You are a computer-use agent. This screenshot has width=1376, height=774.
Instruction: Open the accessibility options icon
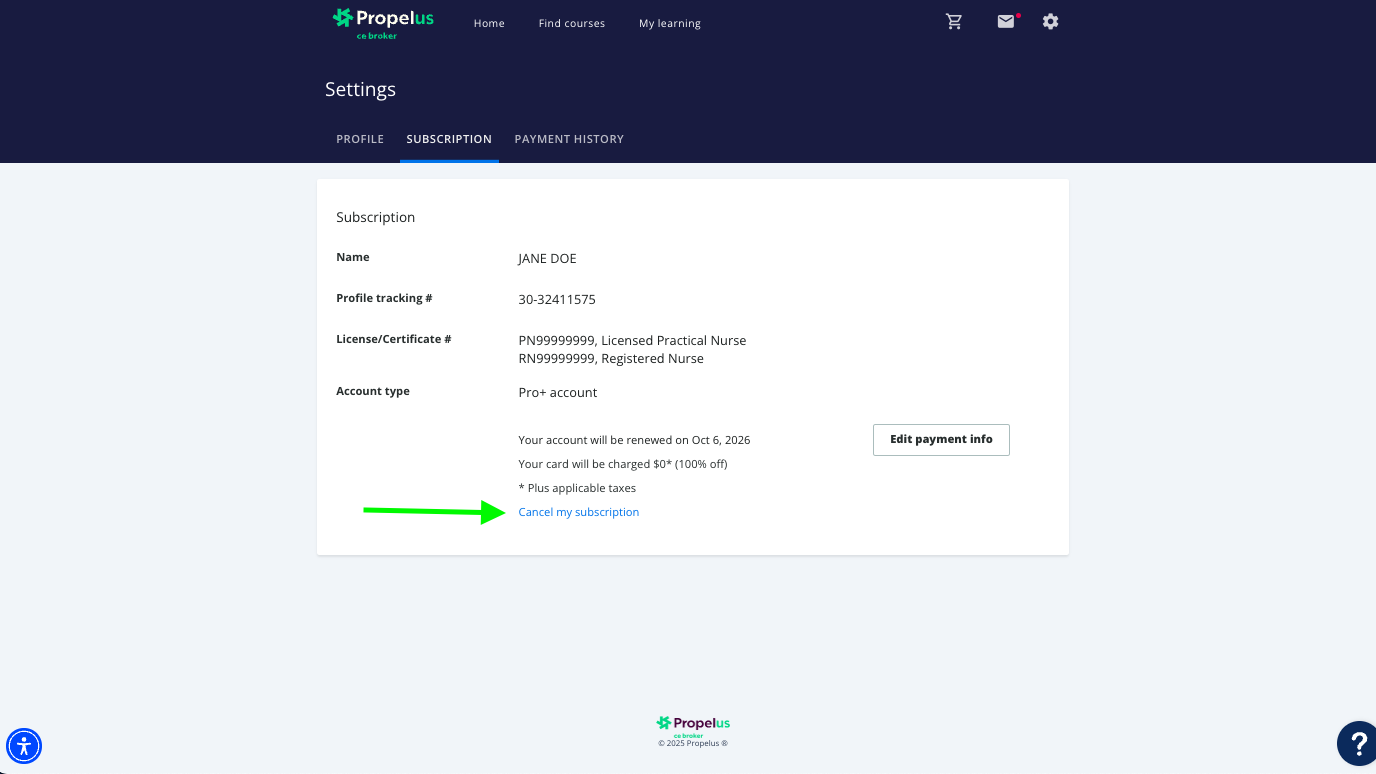[x=24, y=746]
